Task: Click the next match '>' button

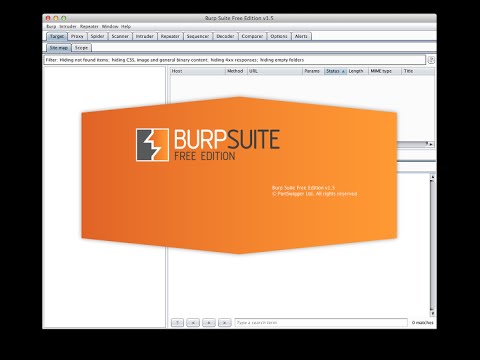Action: 225,323
